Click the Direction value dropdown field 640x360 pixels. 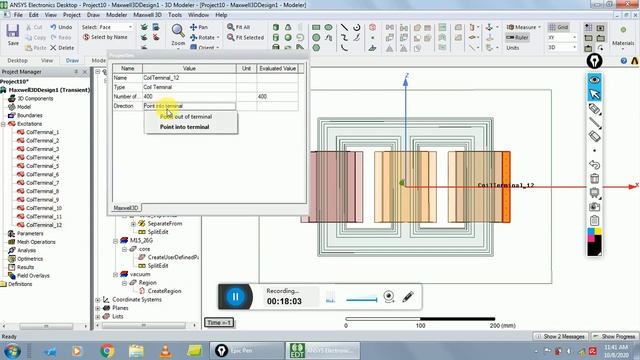click(189, 106)
